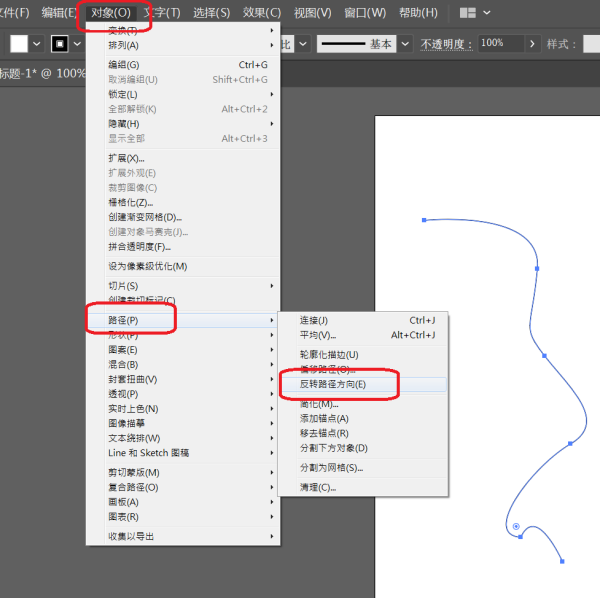
Task: Select 排列(A) submenu
Action: click(183, 45)
